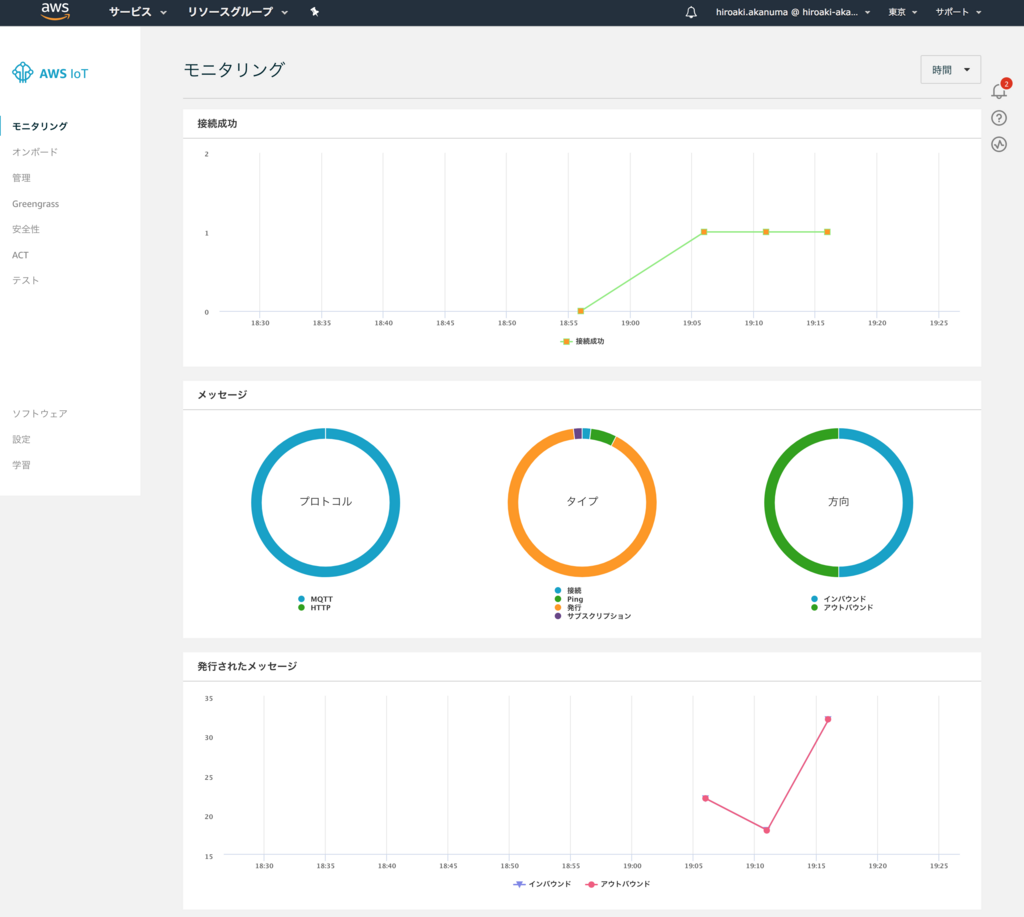Open the サポート dropdown

click(x=958, y=12)
